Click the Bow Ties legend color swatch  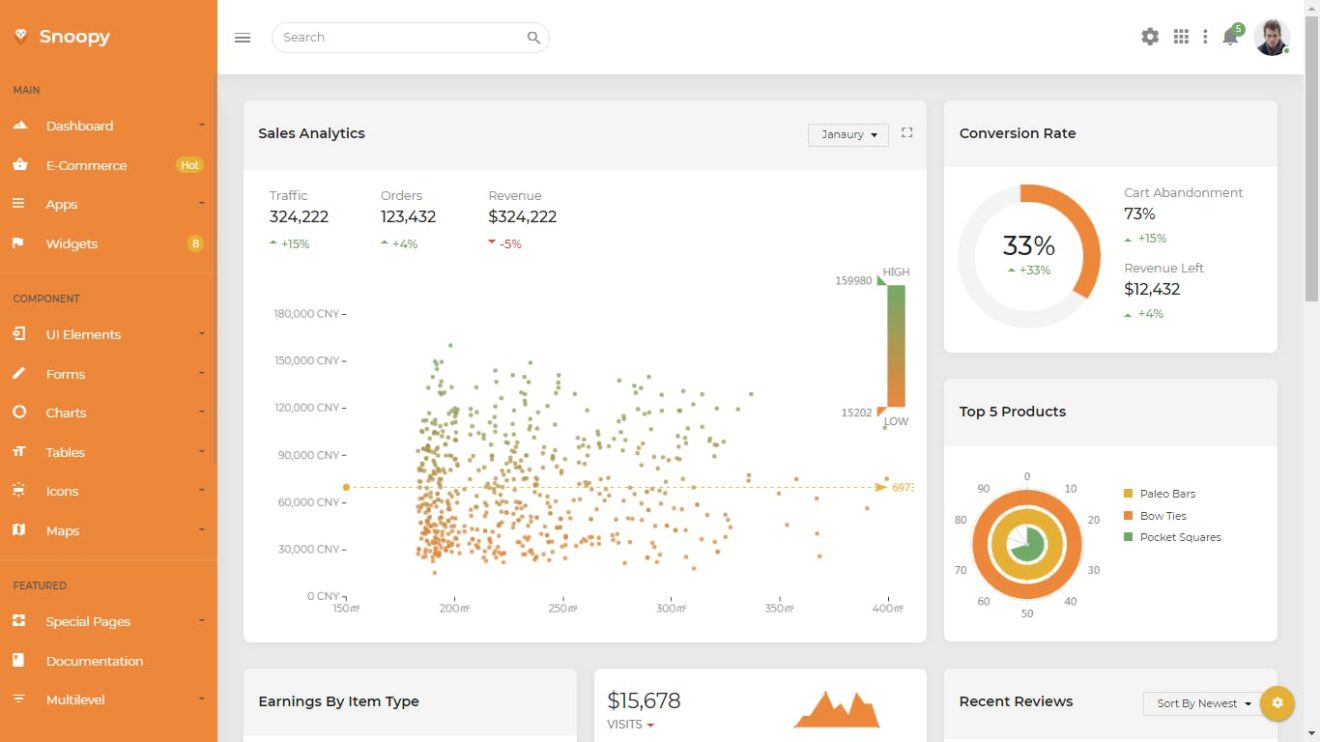[x=1130, y=515]
